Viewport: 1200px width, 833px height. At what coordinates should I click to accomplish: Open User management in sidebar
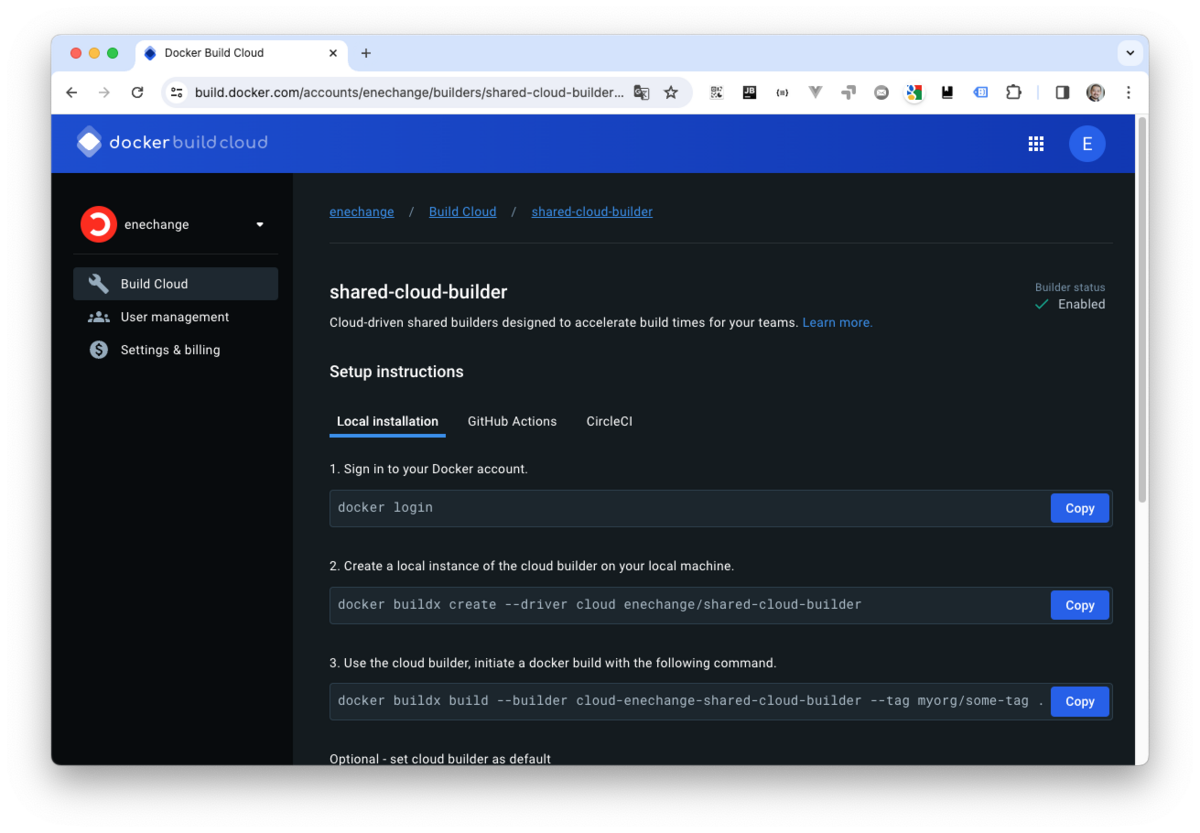176,317
